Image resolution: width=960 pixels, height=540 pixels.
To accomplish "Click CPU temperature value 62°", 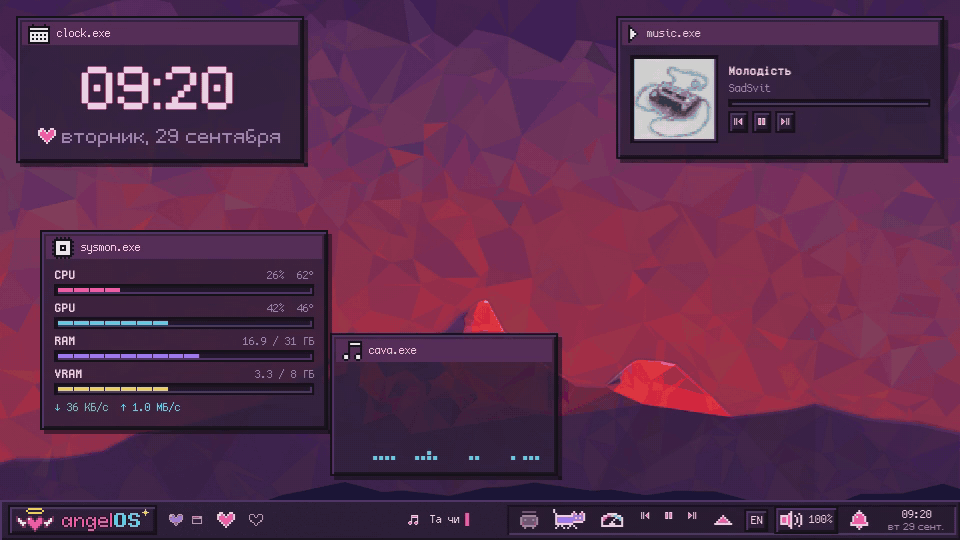I will pyautogui.click(x=305, y=276).
